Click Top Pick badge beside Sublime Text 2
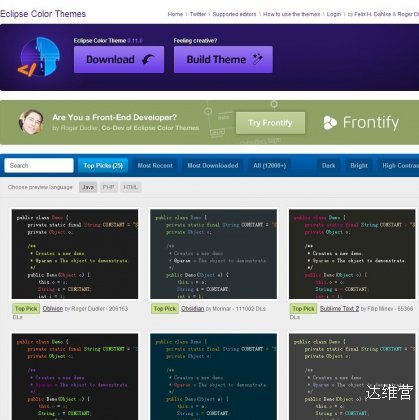This screenshot has width=419, height=420. click(303, 309)
